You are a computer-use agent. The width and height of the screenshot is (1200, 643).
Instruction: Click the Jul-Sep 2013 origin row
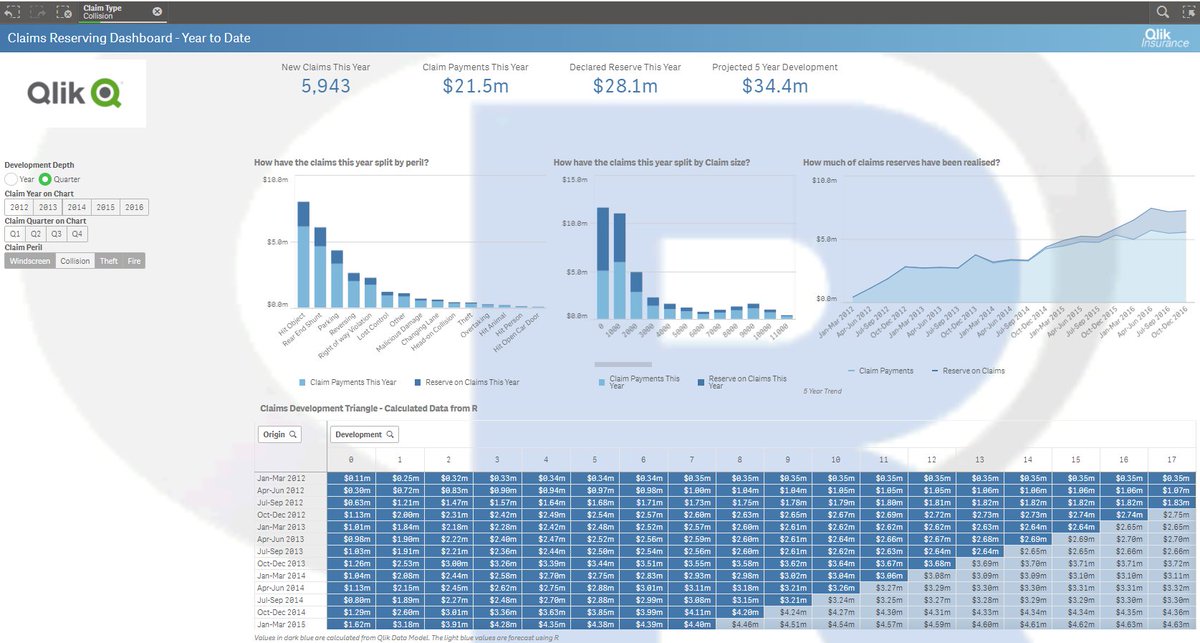click(x=290, y=552)
